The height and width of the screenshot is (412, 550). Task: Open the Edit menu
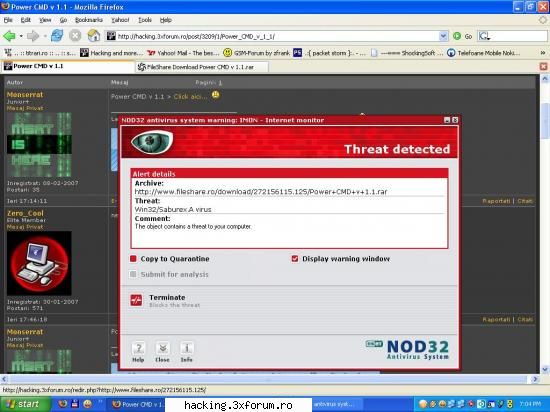pos(26,20)
